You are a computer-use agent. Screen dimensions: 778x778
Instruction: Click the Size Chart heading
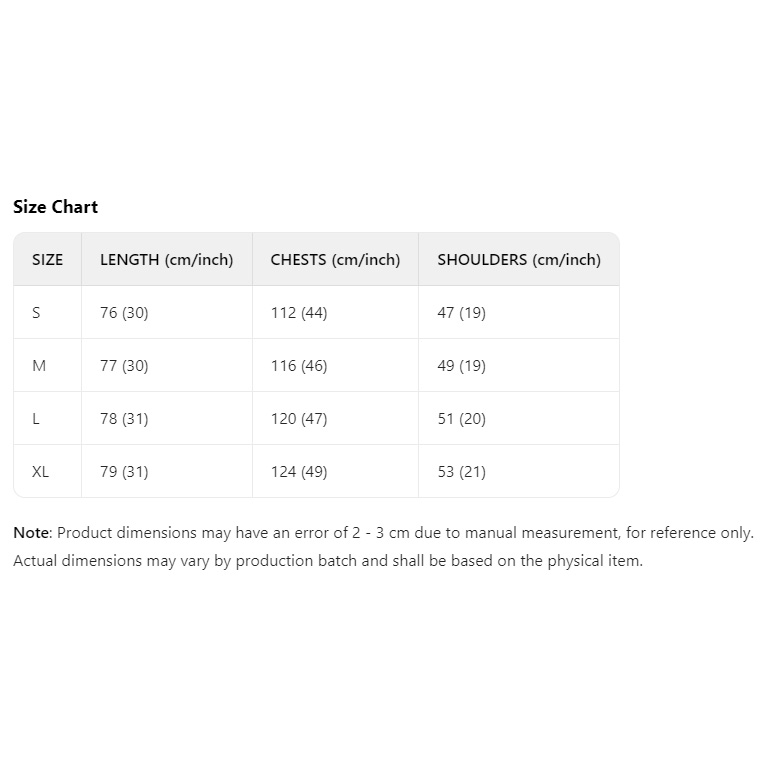55,207
